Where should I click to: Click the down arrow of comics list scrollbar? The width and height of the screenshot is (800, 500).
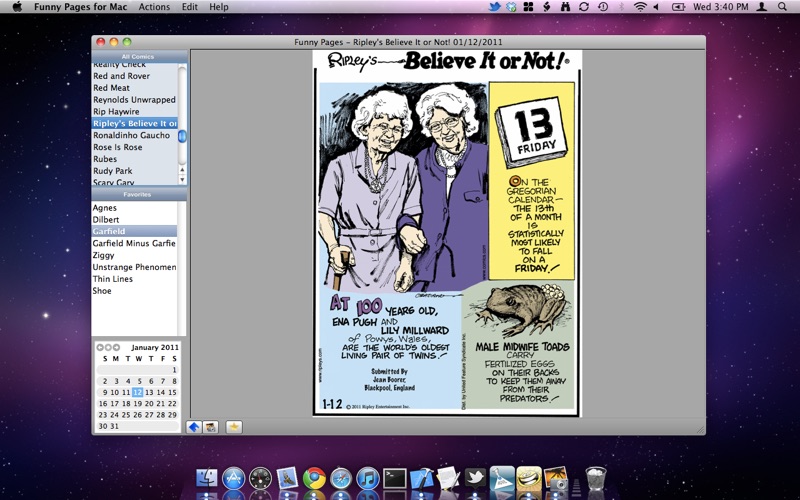coord(182,179)
